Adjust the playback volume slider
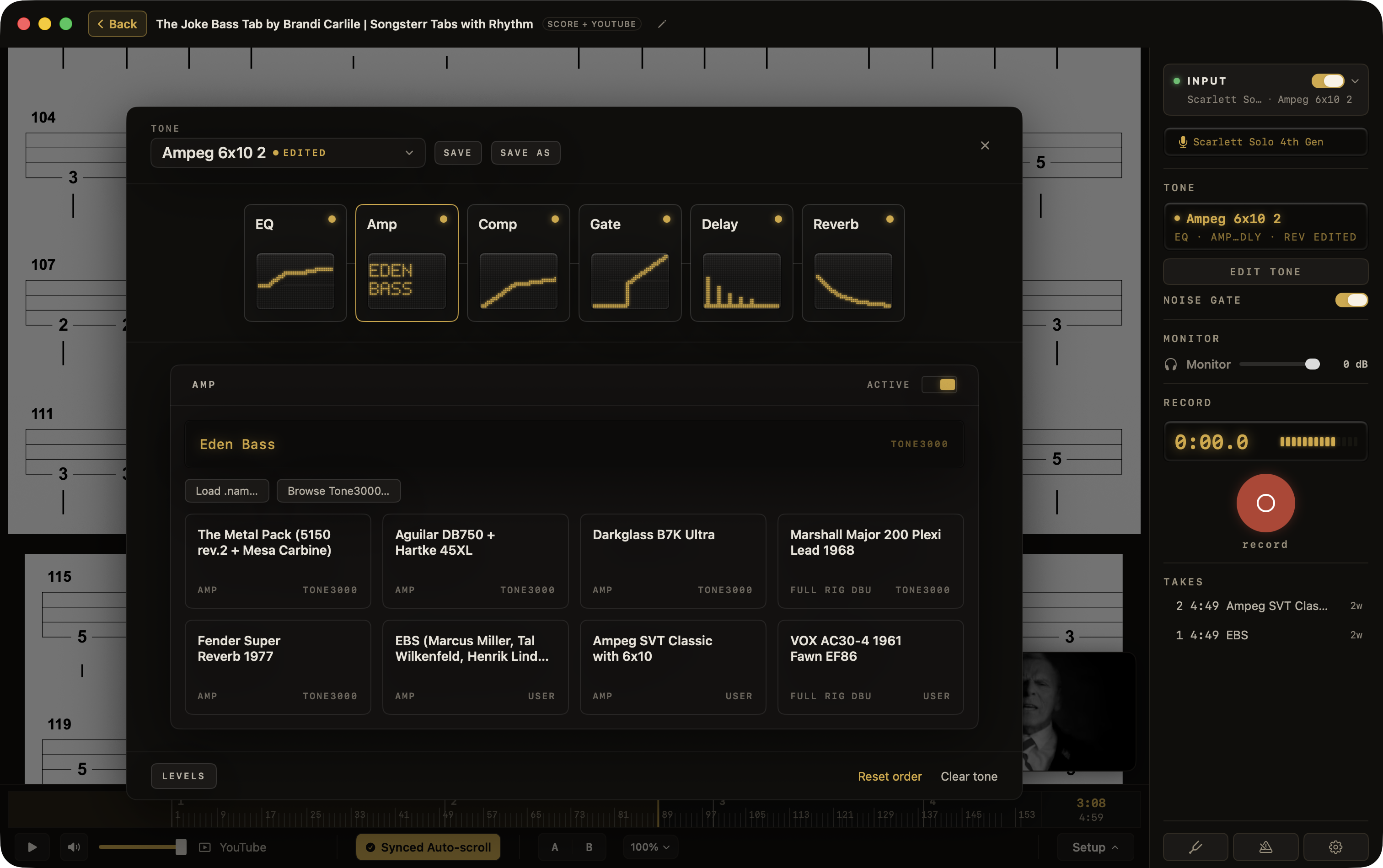The image size is (1383, 868). [142, 847]
